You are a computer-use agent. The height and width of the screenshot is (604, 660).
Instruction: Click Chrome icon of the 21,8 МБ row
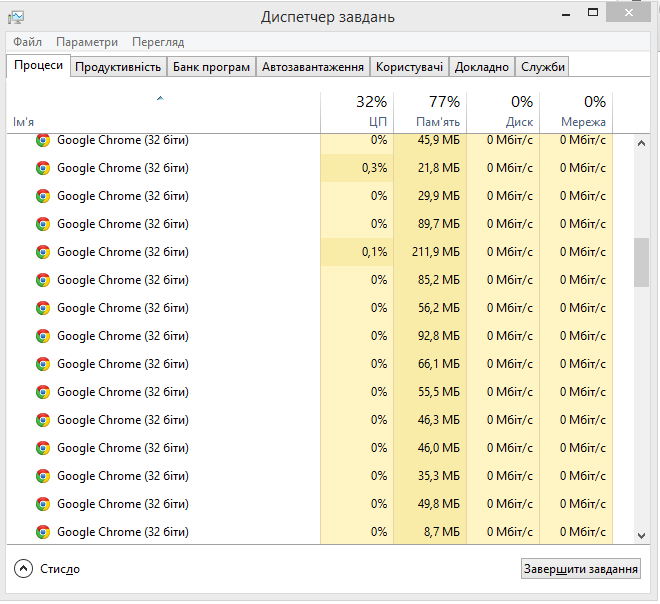[43, 168]
